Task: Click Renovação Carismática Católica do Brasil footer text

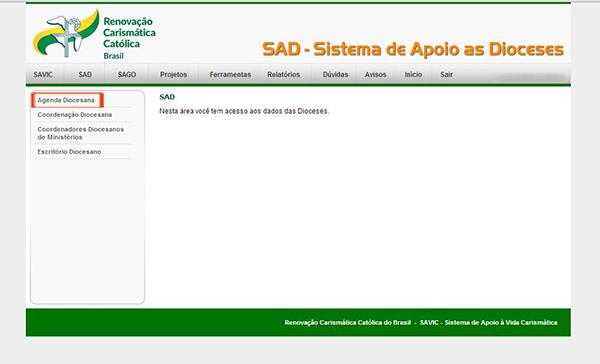Action: coord(347,323)
